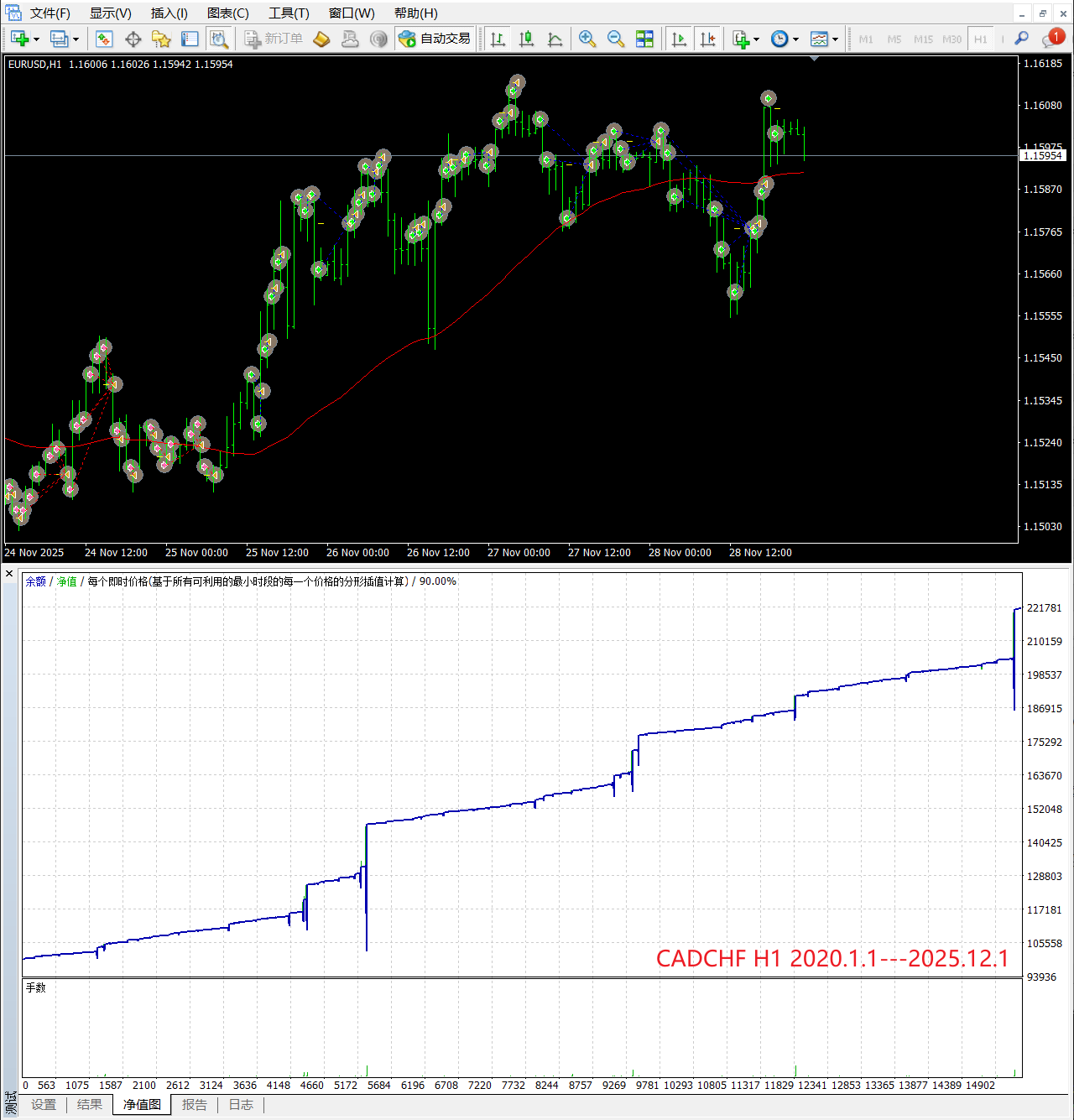Image resolution: width=1074 pixels, height=1120 pixels.
Task: Open the search magnifier icon
Action: (x=1021, y=39)
